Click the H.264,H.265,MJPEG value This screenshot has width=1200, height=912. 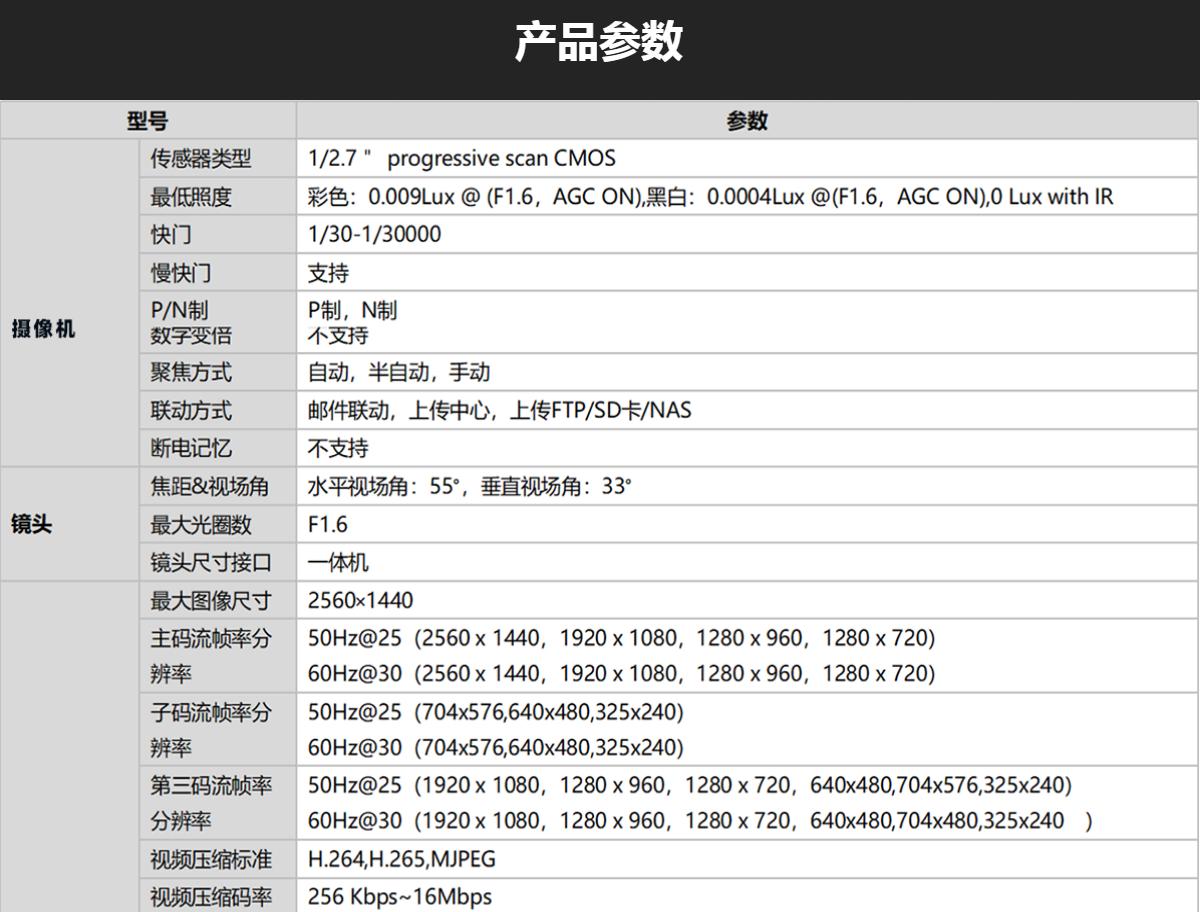[x=401, y=859]
